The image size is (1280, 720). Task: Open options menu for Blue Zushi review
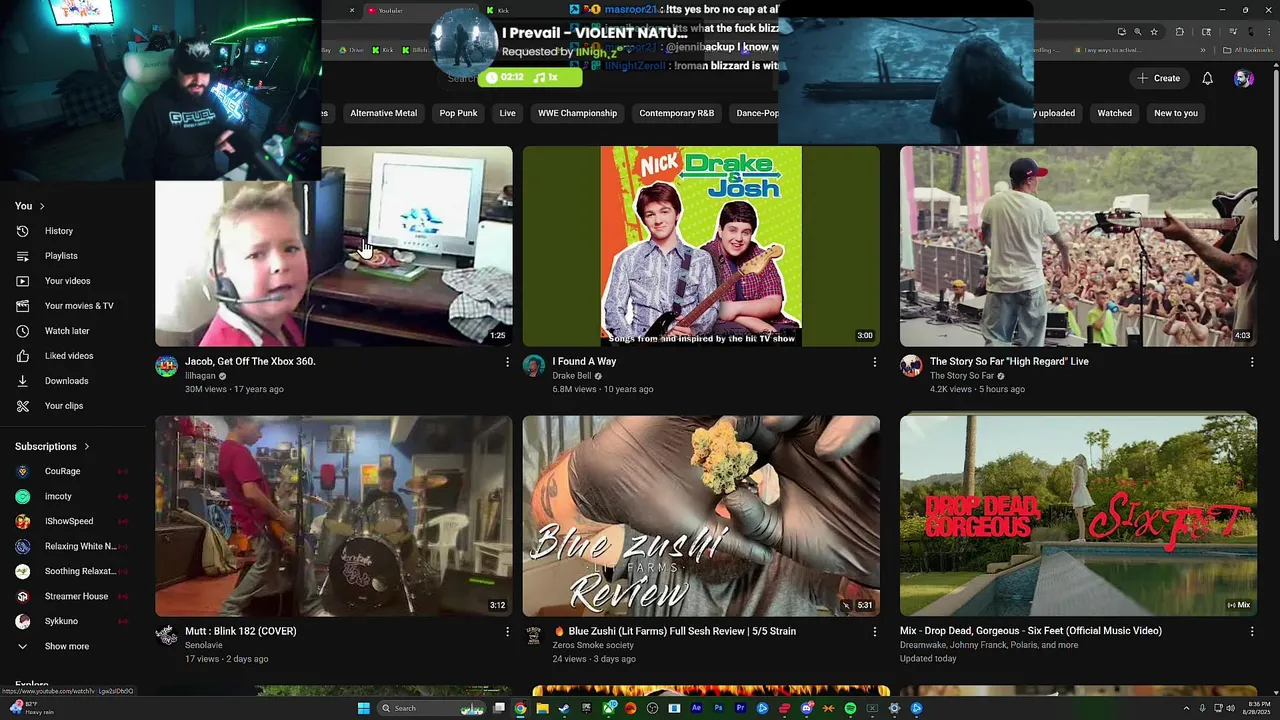875,632
